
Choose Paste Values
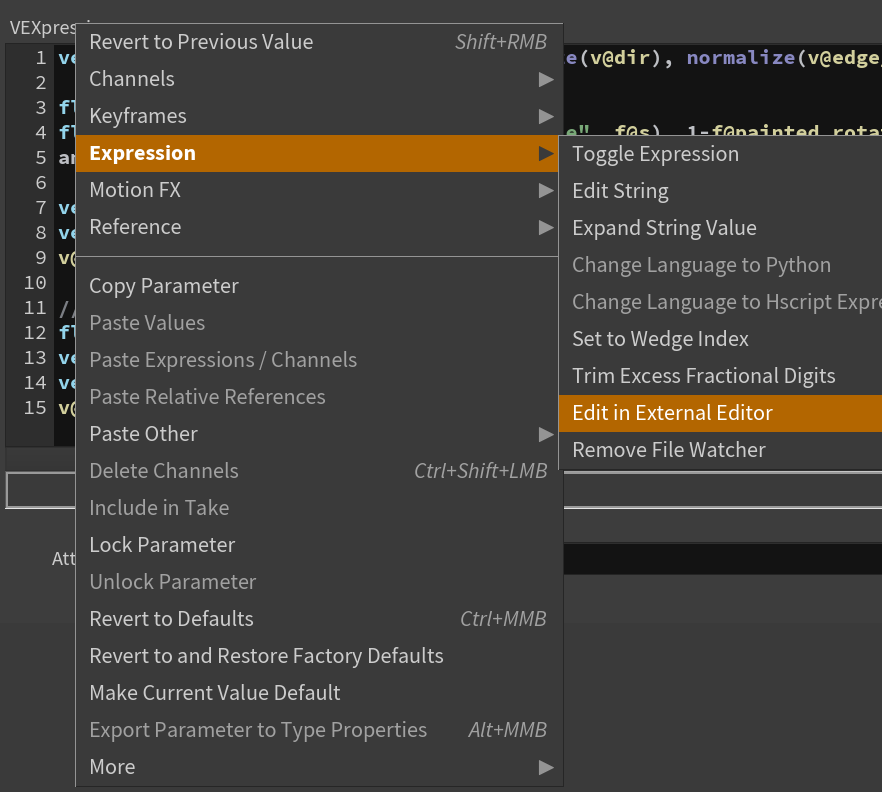pos(319,323)
